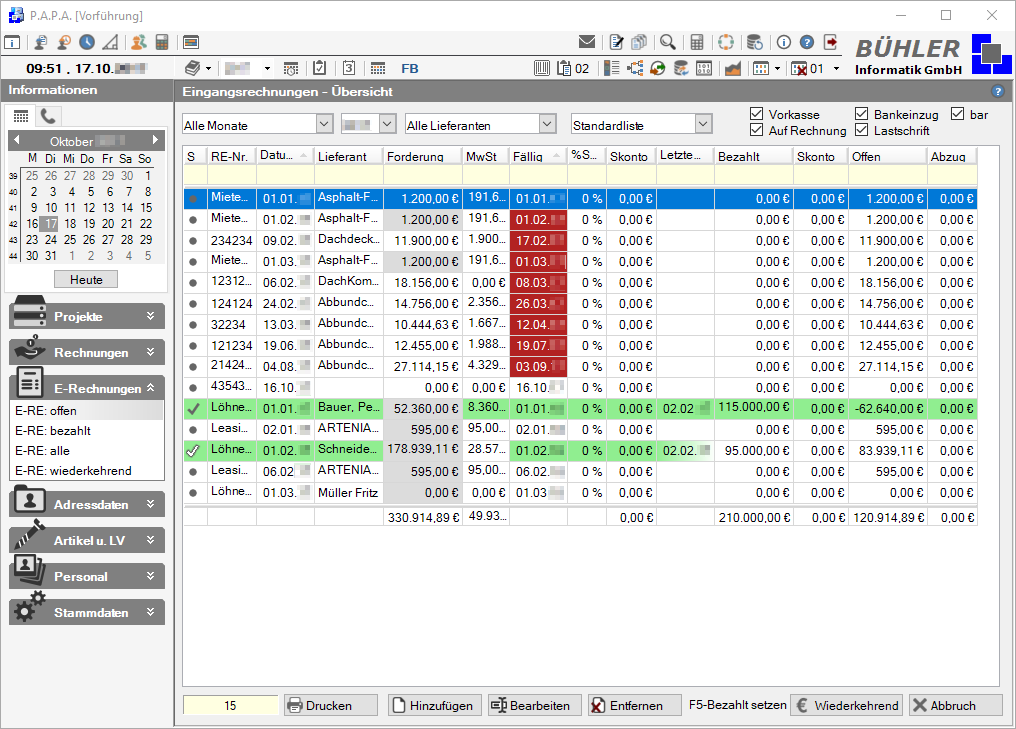
Task: Open the magnifier search icon
Action: [667, 42]
